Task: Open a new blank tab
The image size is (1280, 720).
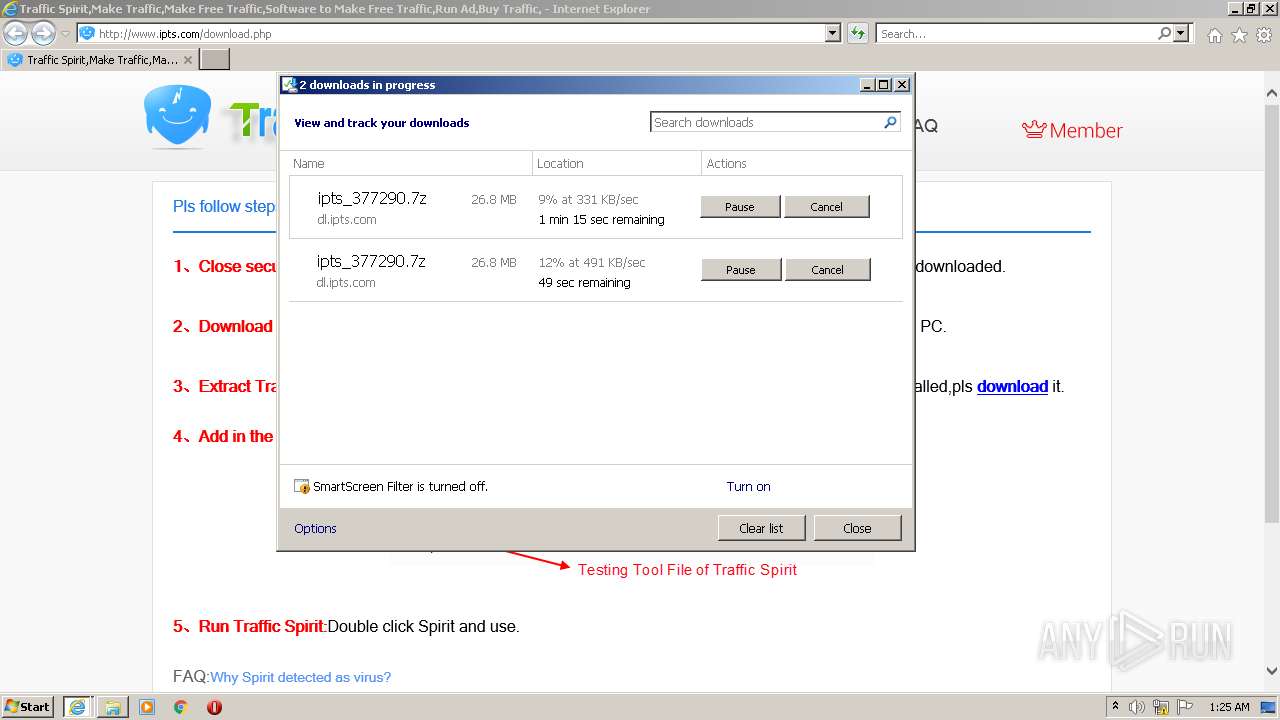Action: (215, 59)
